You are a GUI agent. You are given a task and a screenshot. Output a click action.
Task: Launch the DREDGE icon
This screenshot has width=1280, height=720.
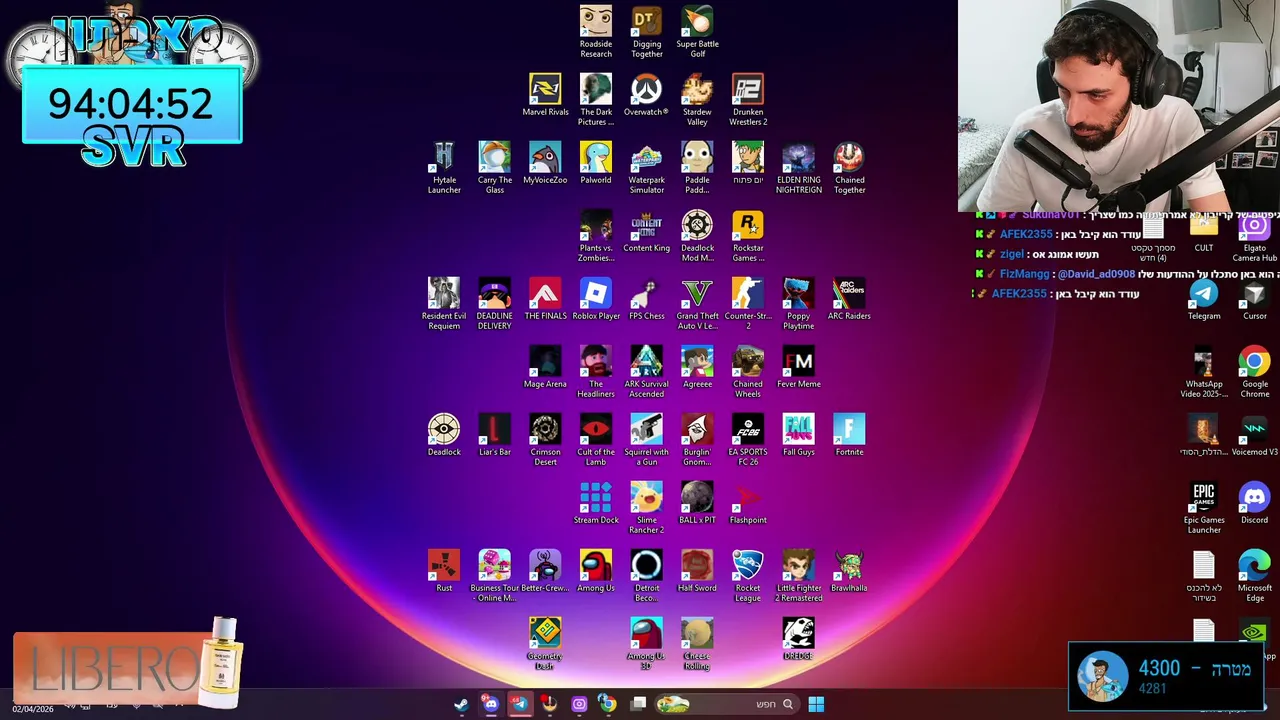click(799, 639)
